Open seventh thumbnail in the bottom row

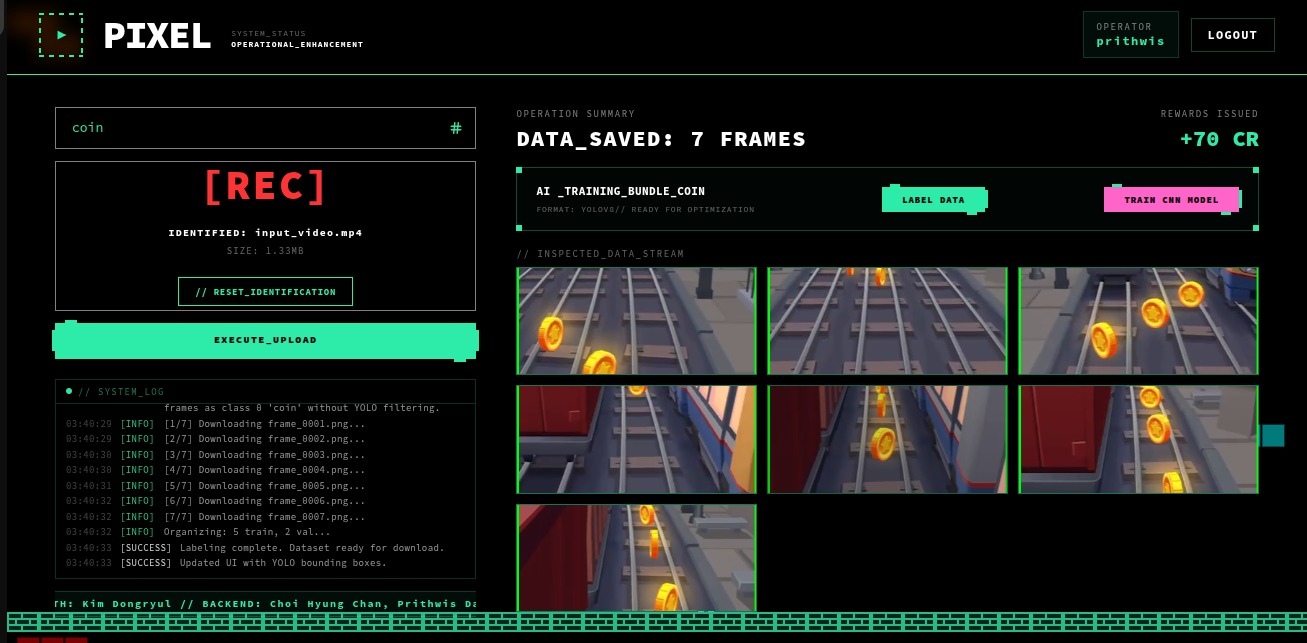637,557
